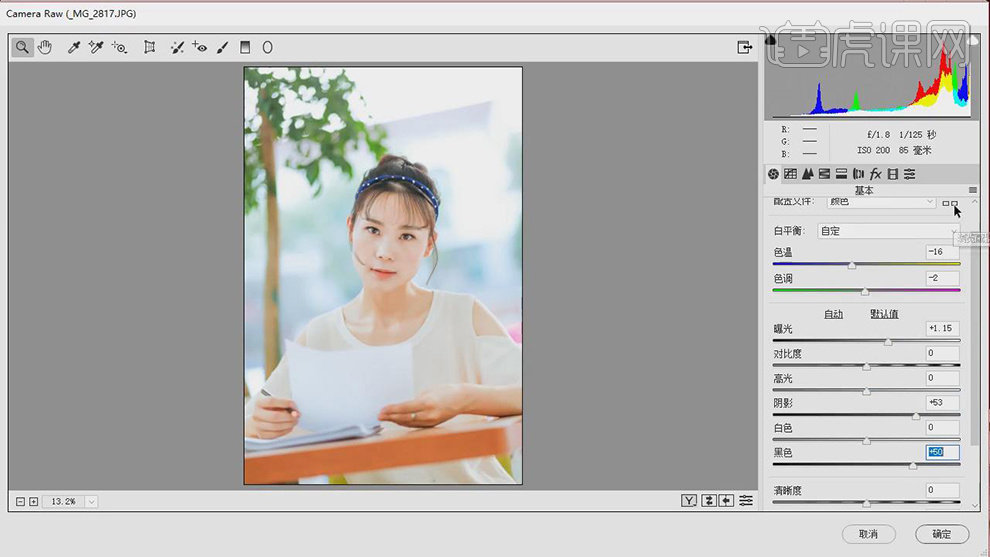The image size is (990, 557).
Task: Adjust the Blacks slider handle
Action: point(913,465)
